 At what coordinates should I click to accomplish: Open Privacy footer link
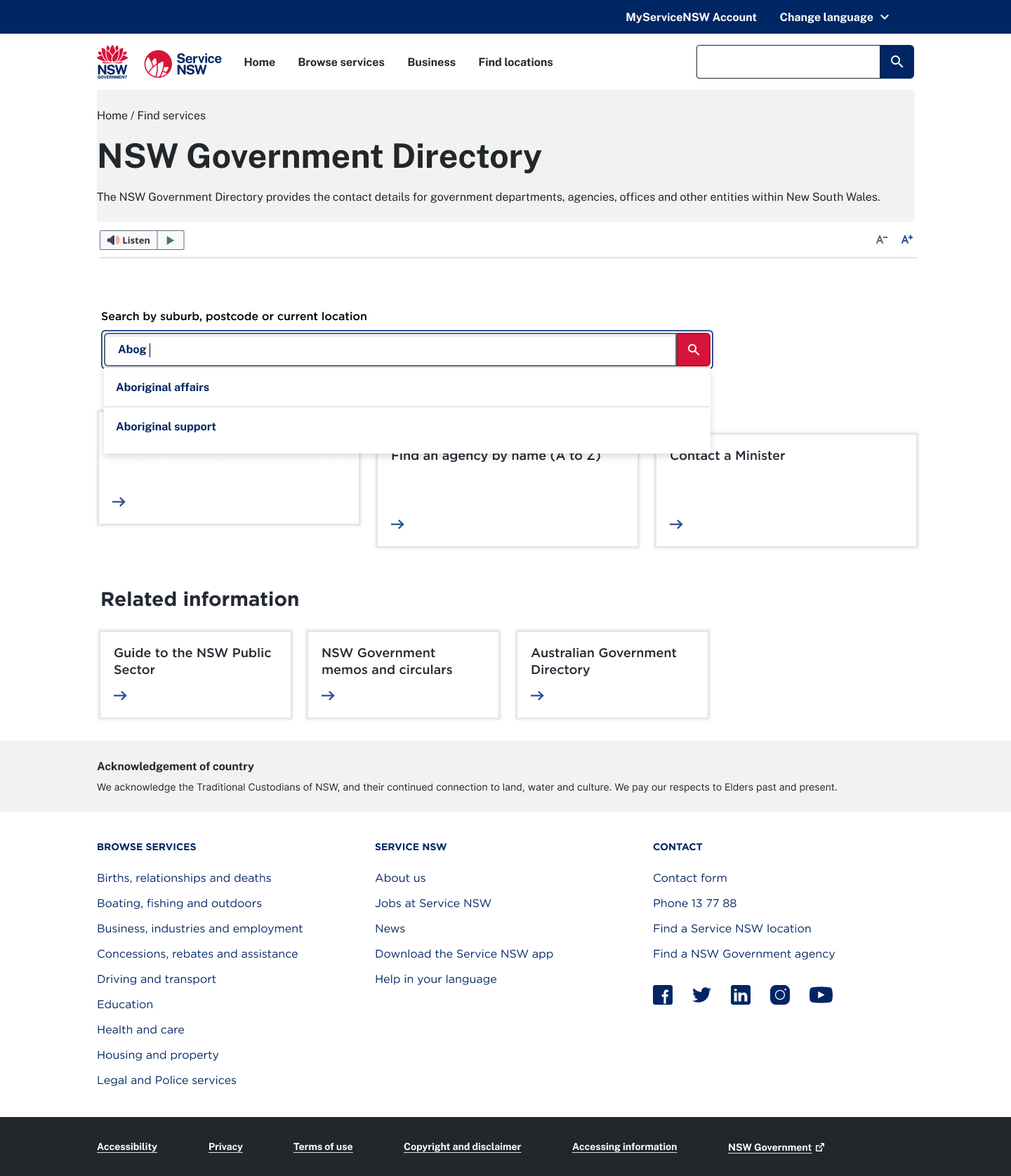(x=225, y=1147)
